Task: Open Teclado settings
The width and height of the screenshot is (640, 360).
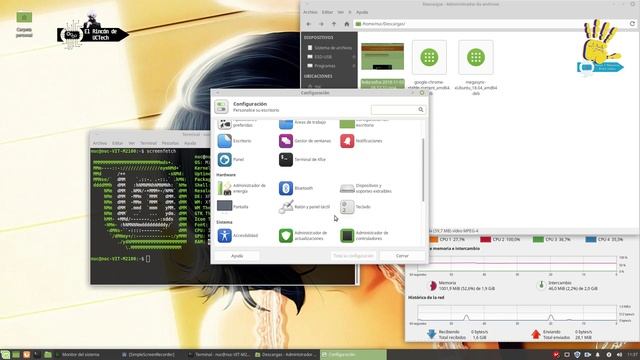Action: point(356,207)
